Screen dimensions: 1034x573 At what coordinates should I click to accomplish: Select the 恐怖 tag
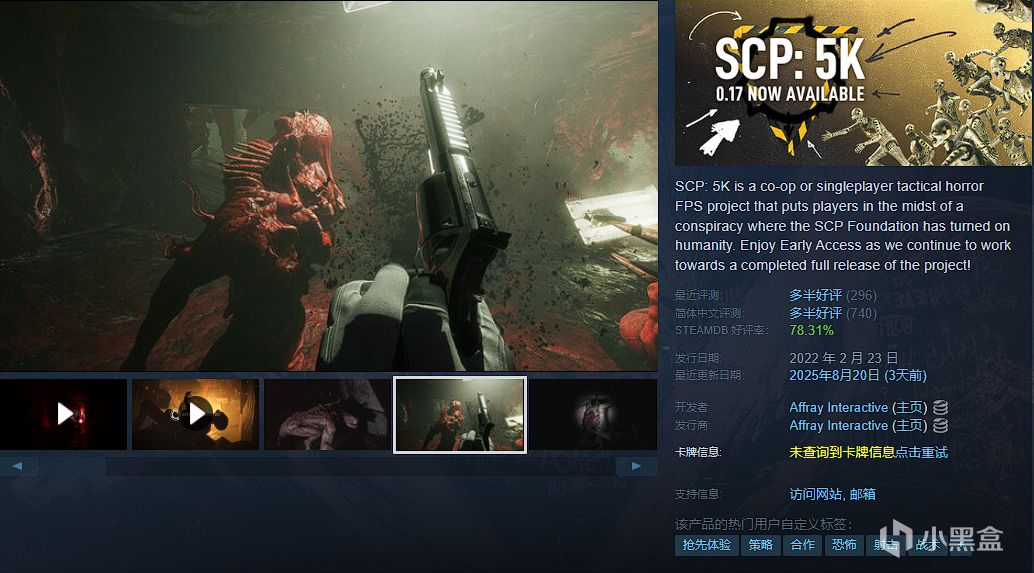pos(844,545)
